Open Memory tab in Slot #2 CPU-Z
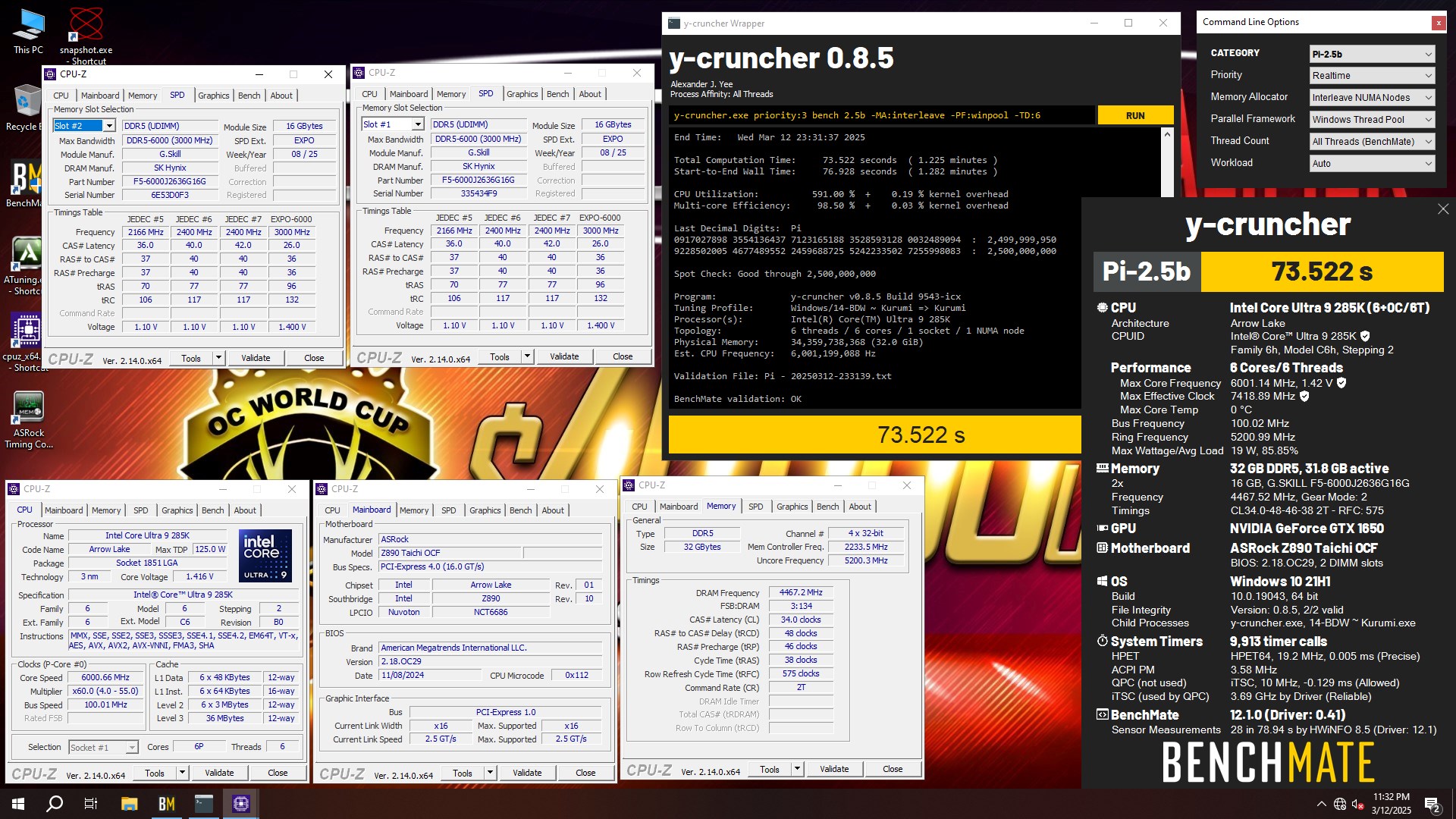Image resolution: width=1456 pixels, height=819 pixels. (143, 96)
